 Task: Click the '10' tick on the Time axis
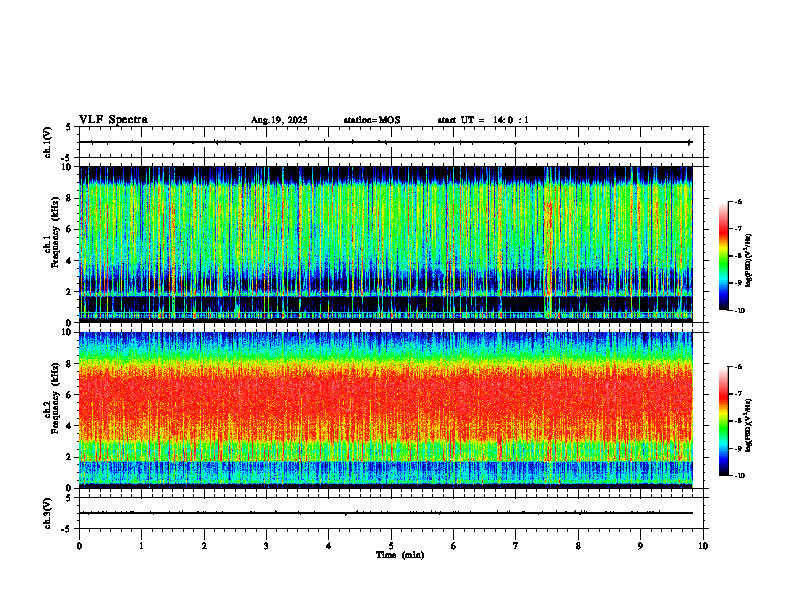pyautogui.click(x=703, y=546)
